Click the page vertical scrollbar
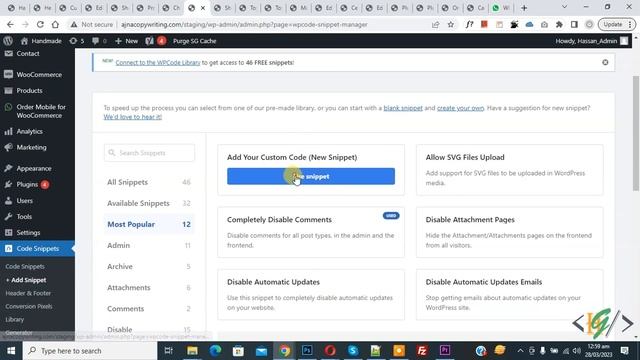 (x=636, y=133)
